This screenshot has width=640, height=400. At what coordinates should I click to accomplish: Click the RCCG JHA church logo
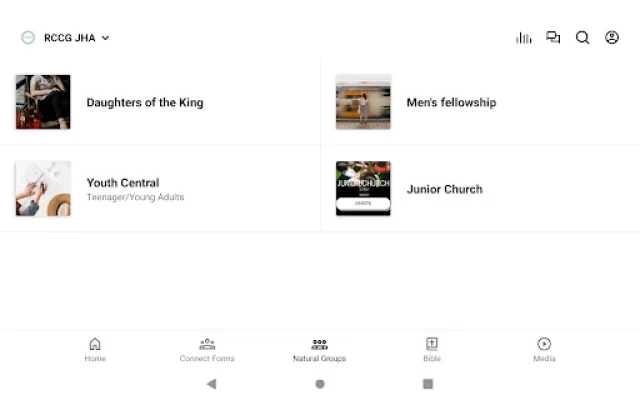point(28,38)
